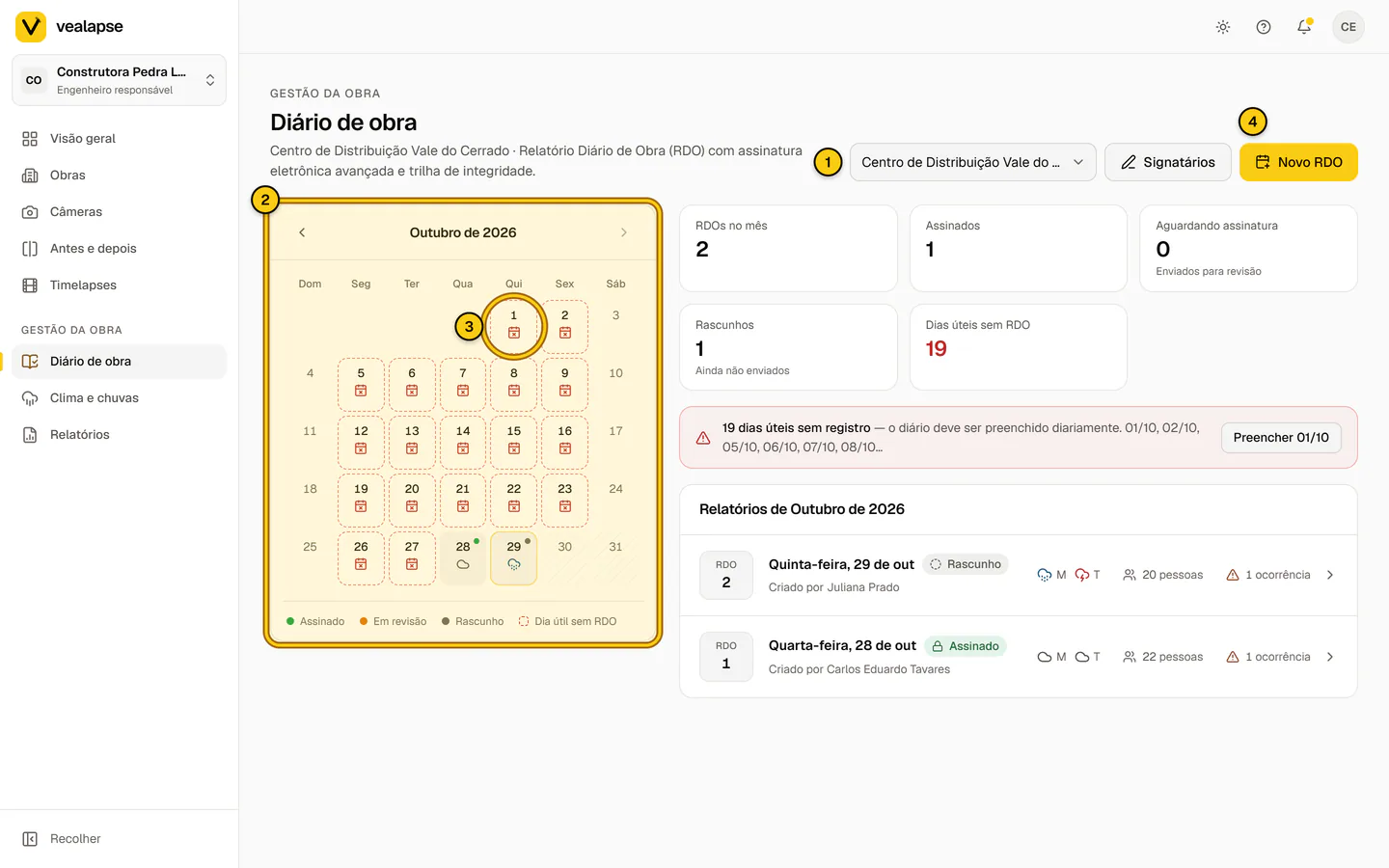
Task: Toggle the light/dark theme sun icon
Action: tap(1223, 27)
